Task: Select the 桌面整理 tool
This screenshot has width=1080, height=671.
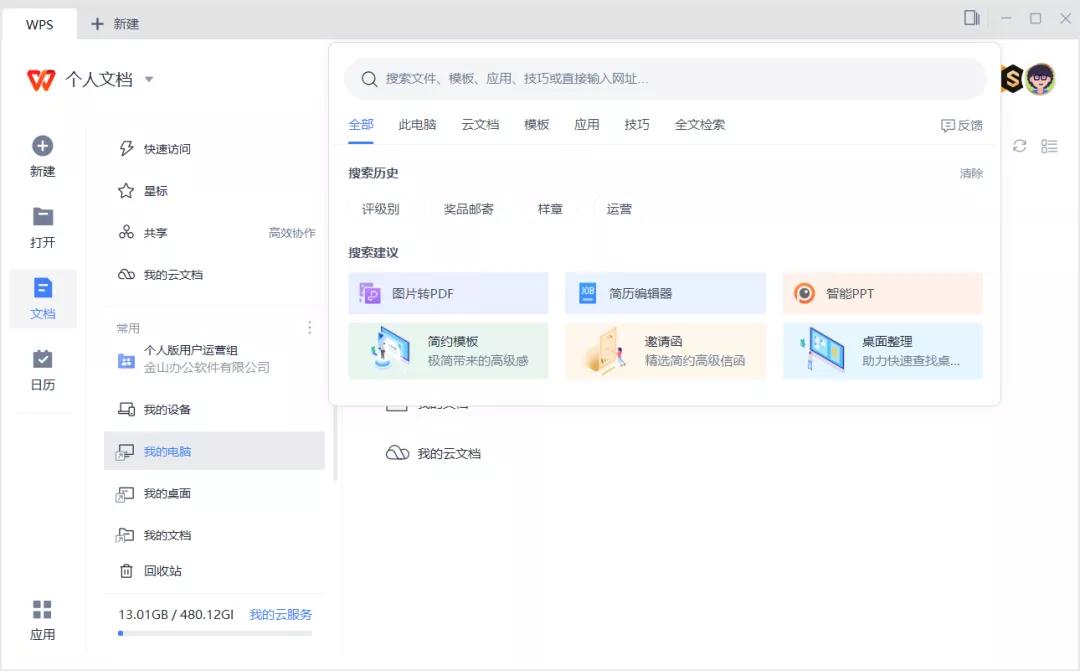Action: [x=880, y=351]
